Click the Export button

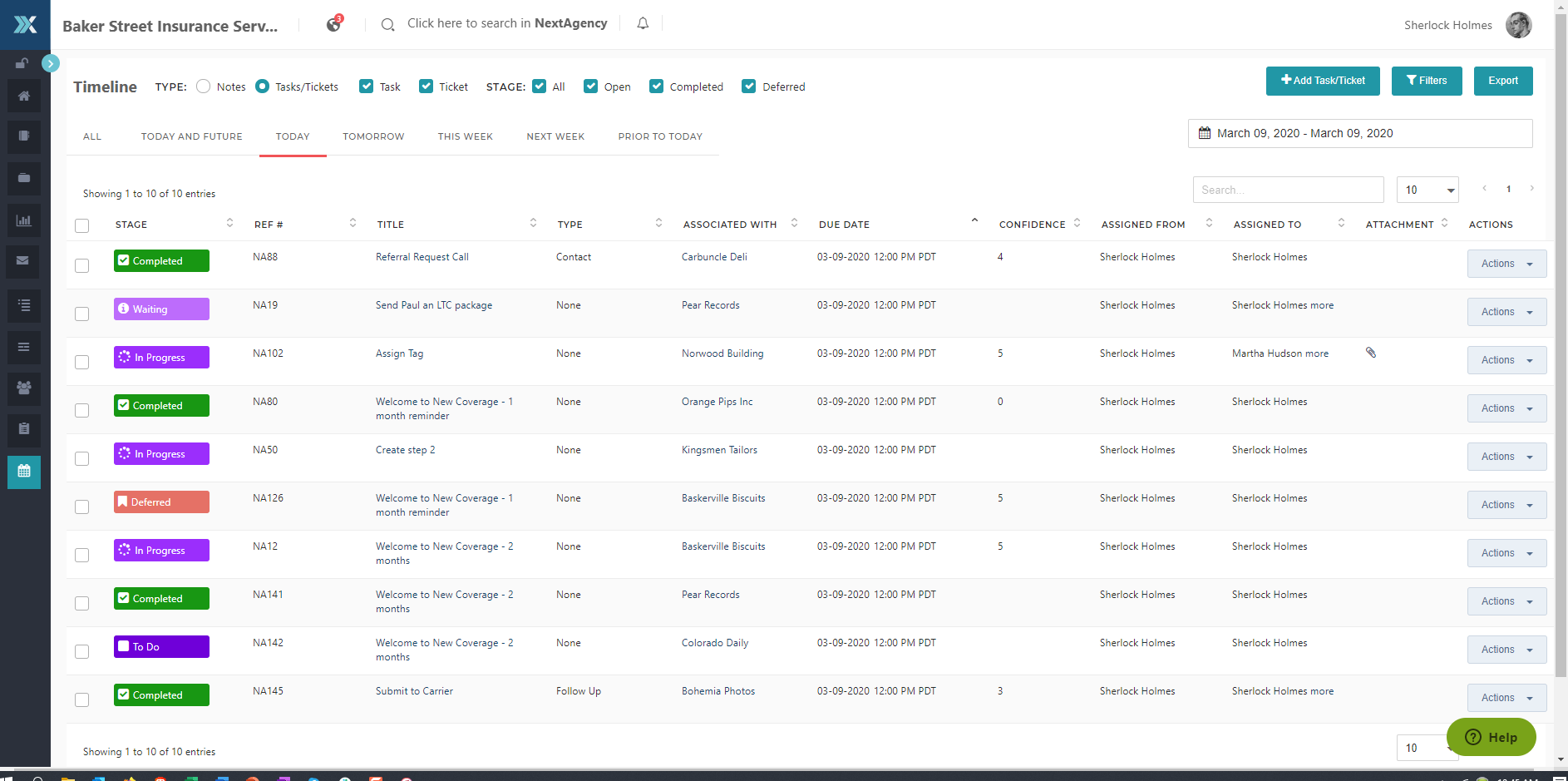pos(1502,81)
